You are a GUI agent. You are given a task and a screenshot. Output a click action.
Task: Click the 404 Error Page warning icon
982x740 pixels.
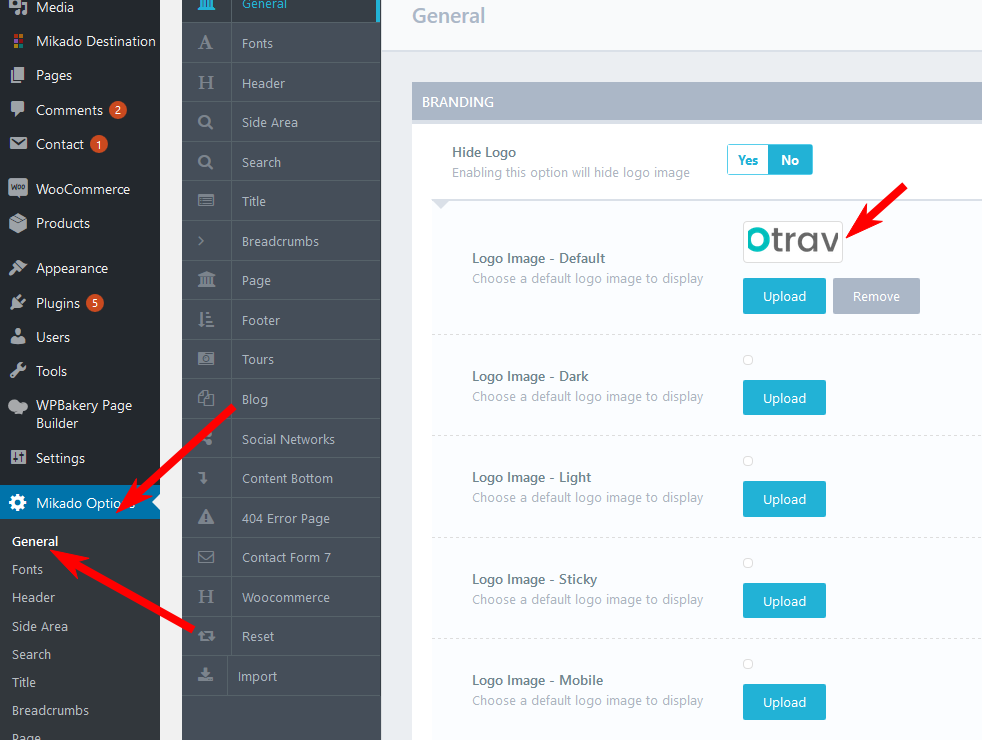pyautogui.click(x=206, y=517)
